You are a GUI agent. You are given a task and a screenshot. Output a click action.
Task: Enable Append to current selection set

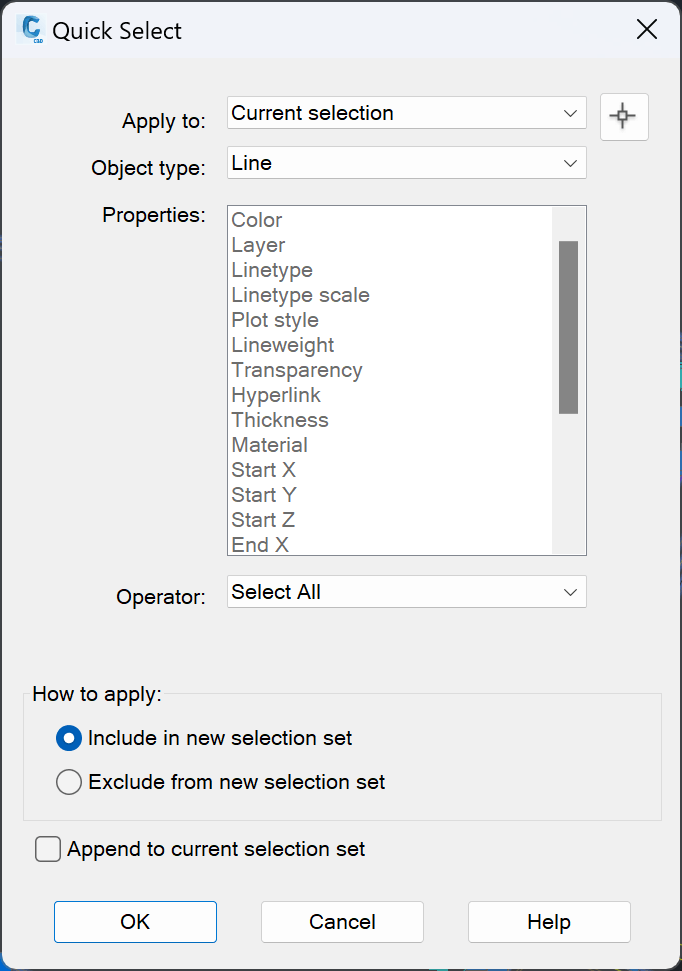48,850
